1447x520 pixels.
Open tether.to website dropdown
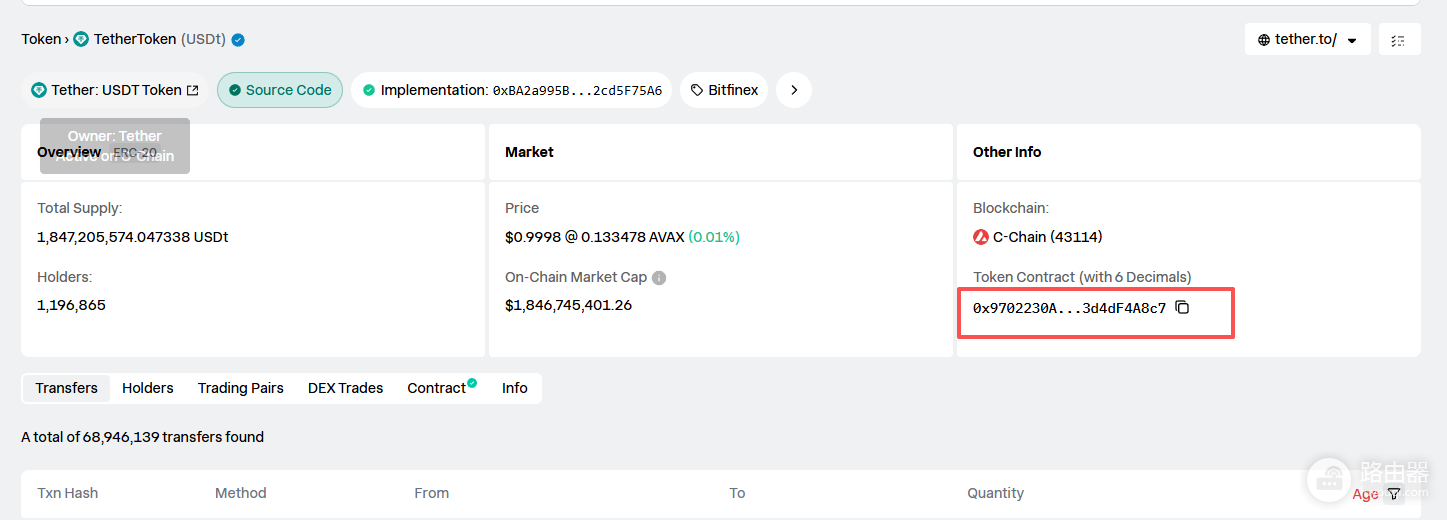coord(1308,40)
